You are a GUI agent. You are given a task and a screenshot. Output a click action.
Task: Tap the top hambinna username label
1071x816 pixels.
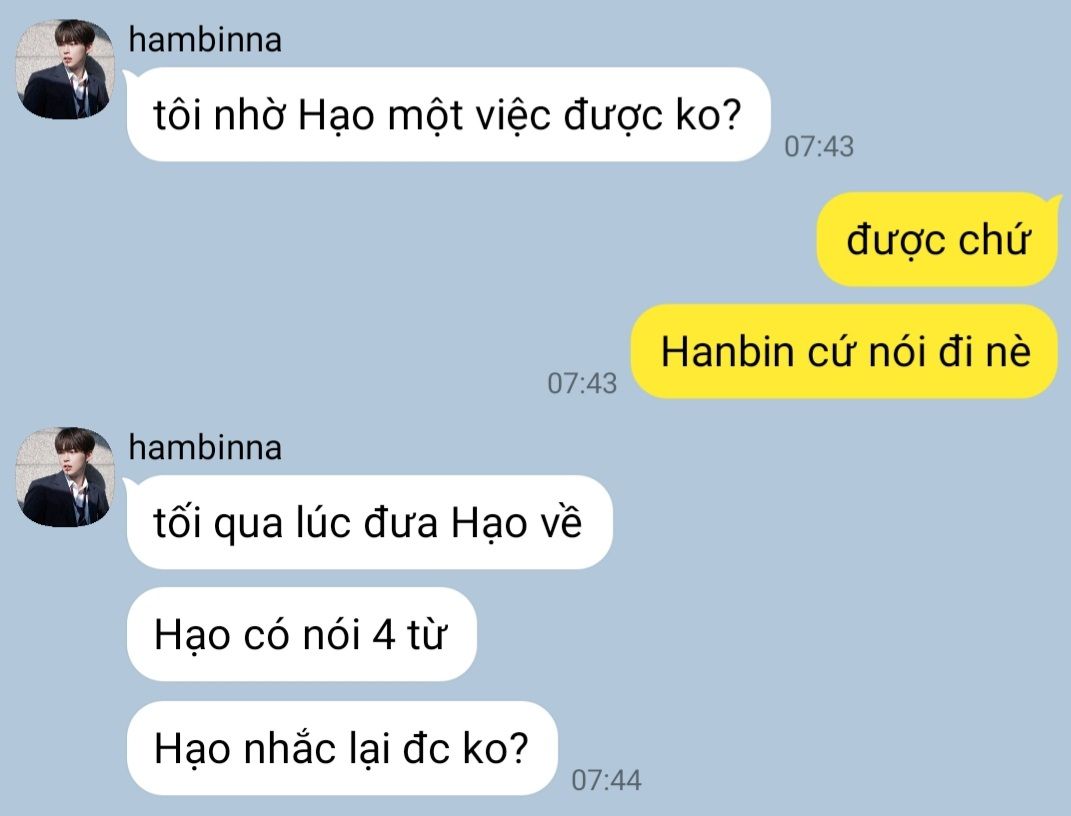pos(205,40)
